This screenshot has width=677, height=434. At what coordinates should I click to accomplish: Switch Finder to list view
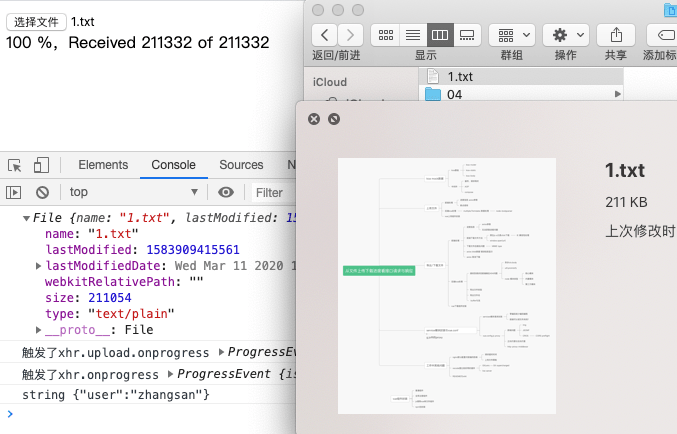[413, 35]
